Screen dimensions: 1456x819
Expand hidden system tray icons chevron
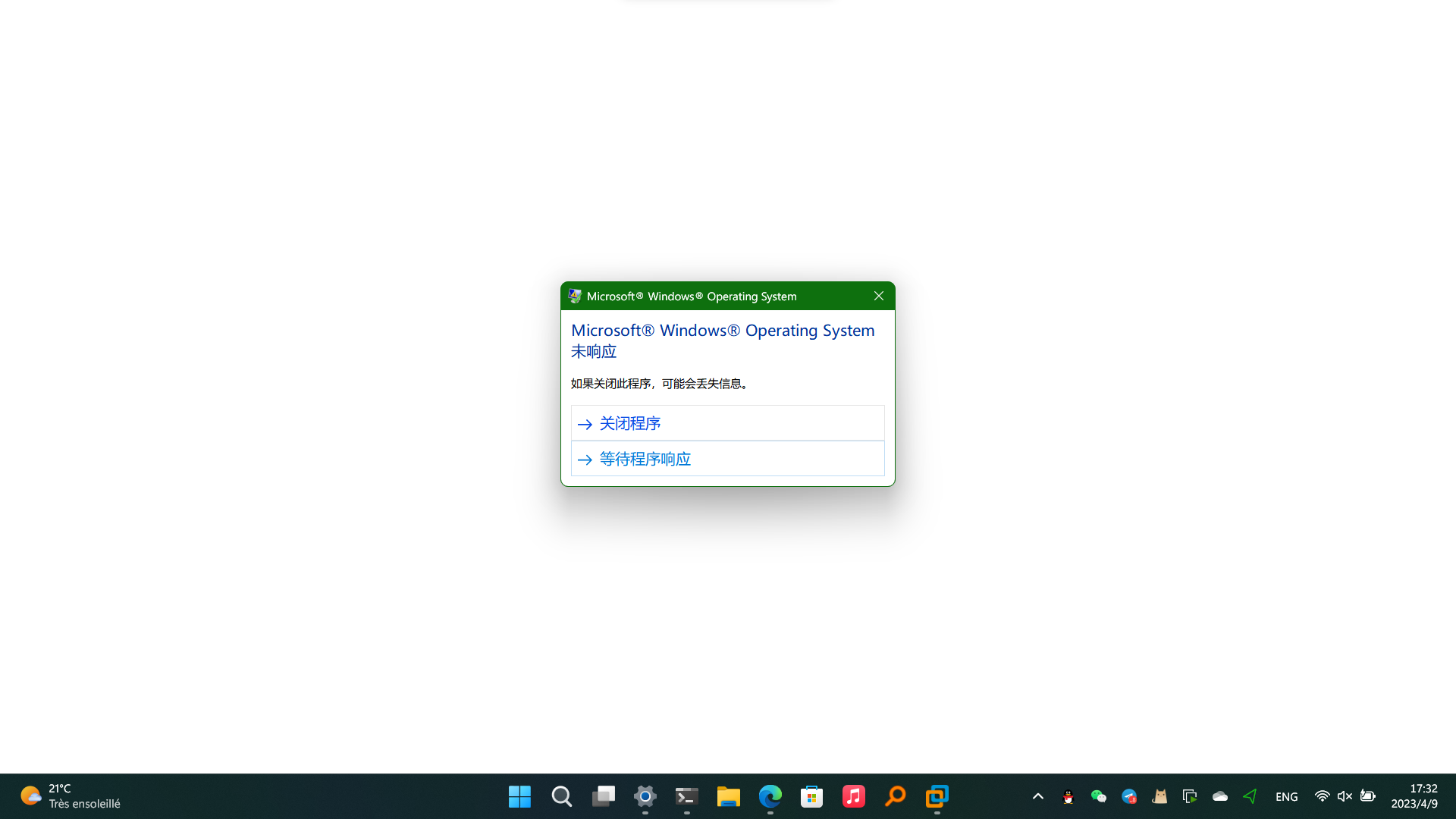click(x=1038, y=796)
